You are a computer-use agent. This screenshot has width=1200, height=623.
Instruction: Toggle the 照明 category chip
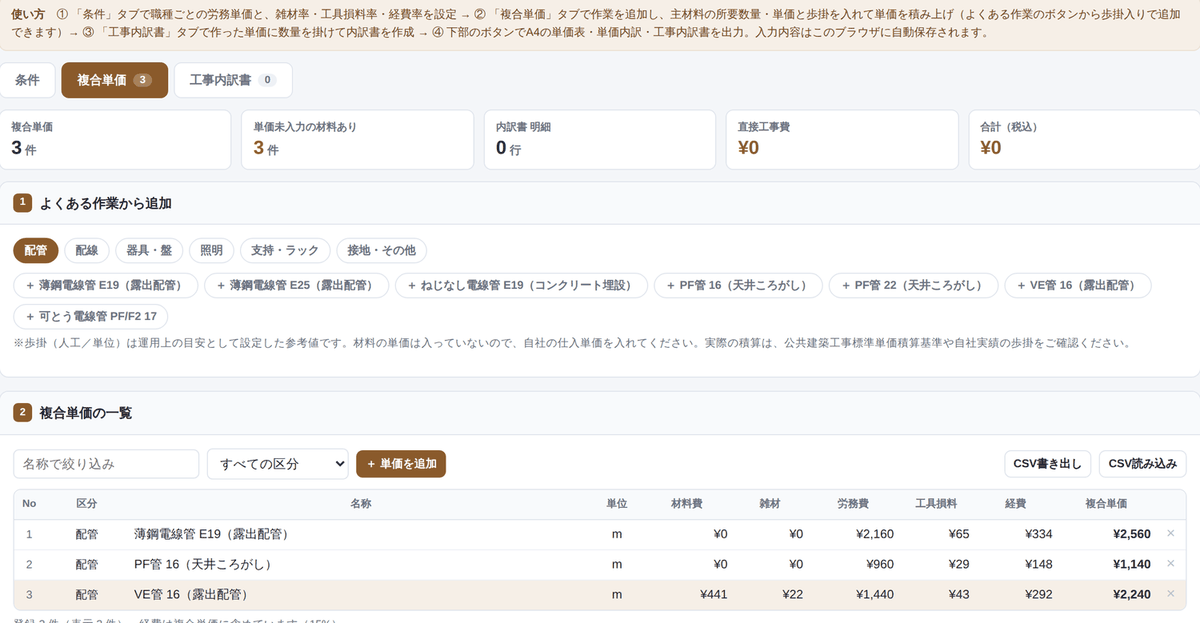tap(212, 250)
